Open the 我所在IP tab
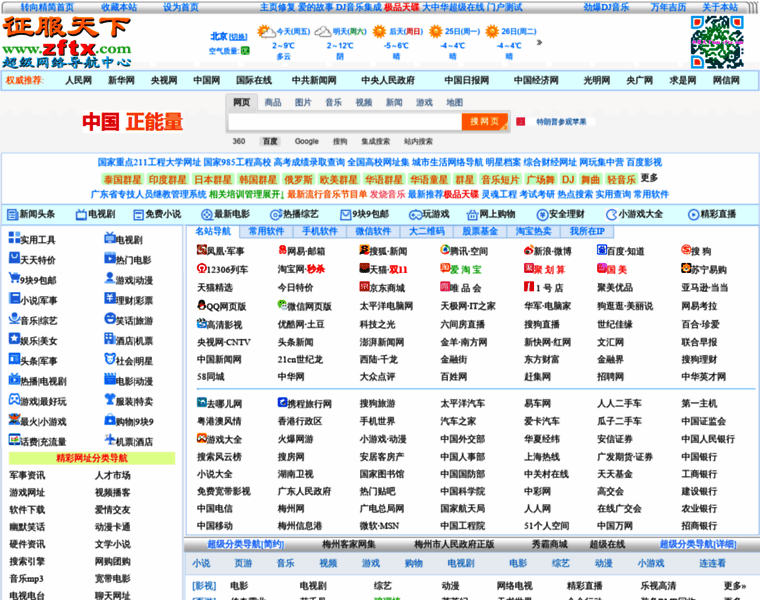This screenshot has height=600, width=760. 586,231
